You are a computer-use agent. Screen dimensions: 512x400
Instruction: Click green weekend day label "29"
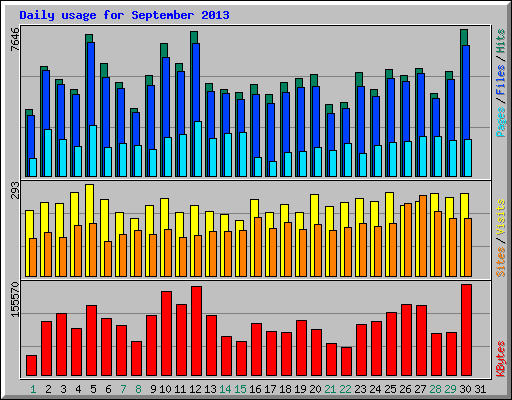click(x=450, y=389)
